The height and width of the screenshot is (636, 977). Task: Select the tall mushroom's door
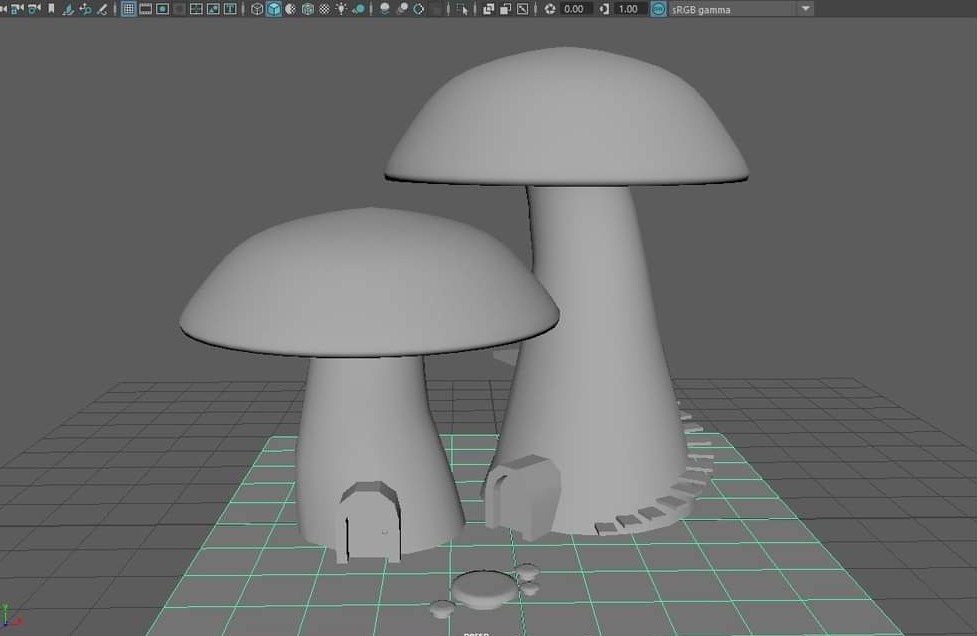(522, 497)
